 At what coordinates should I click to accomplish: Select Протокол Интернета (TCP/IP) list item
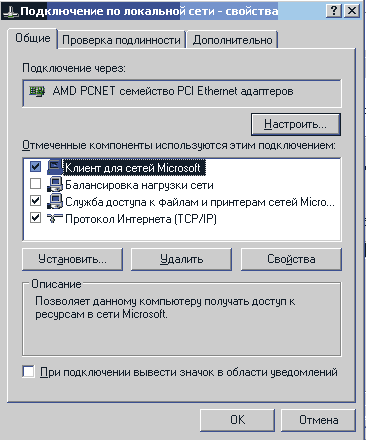(141, 219)
